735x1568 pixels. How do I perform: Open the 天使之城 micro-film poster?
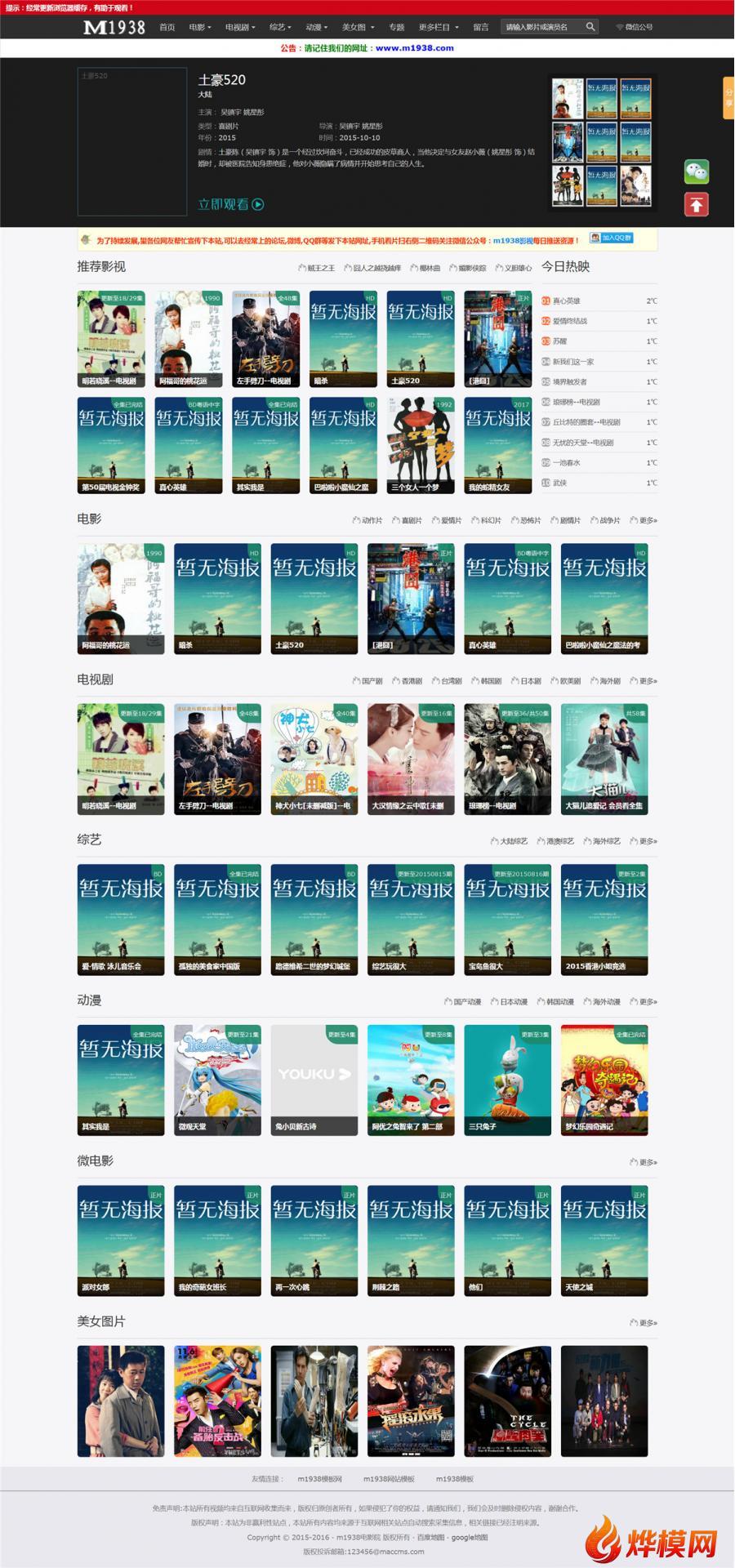click(x=604, y=1241)
